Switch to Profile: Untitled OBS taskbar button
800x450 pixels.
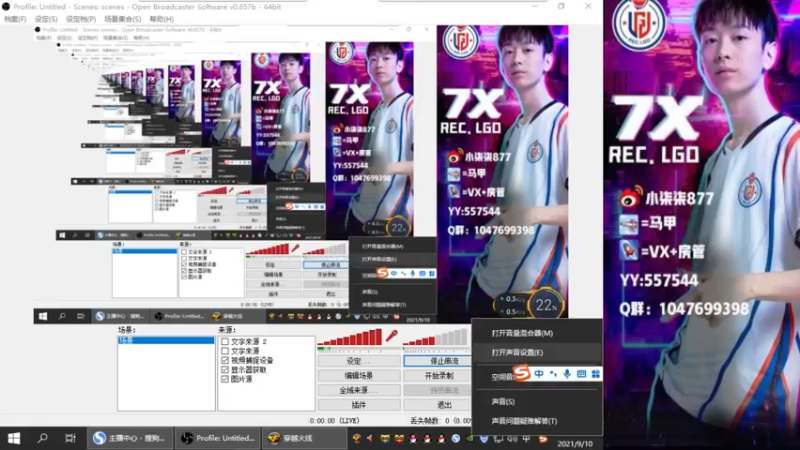tap(218, 438)
